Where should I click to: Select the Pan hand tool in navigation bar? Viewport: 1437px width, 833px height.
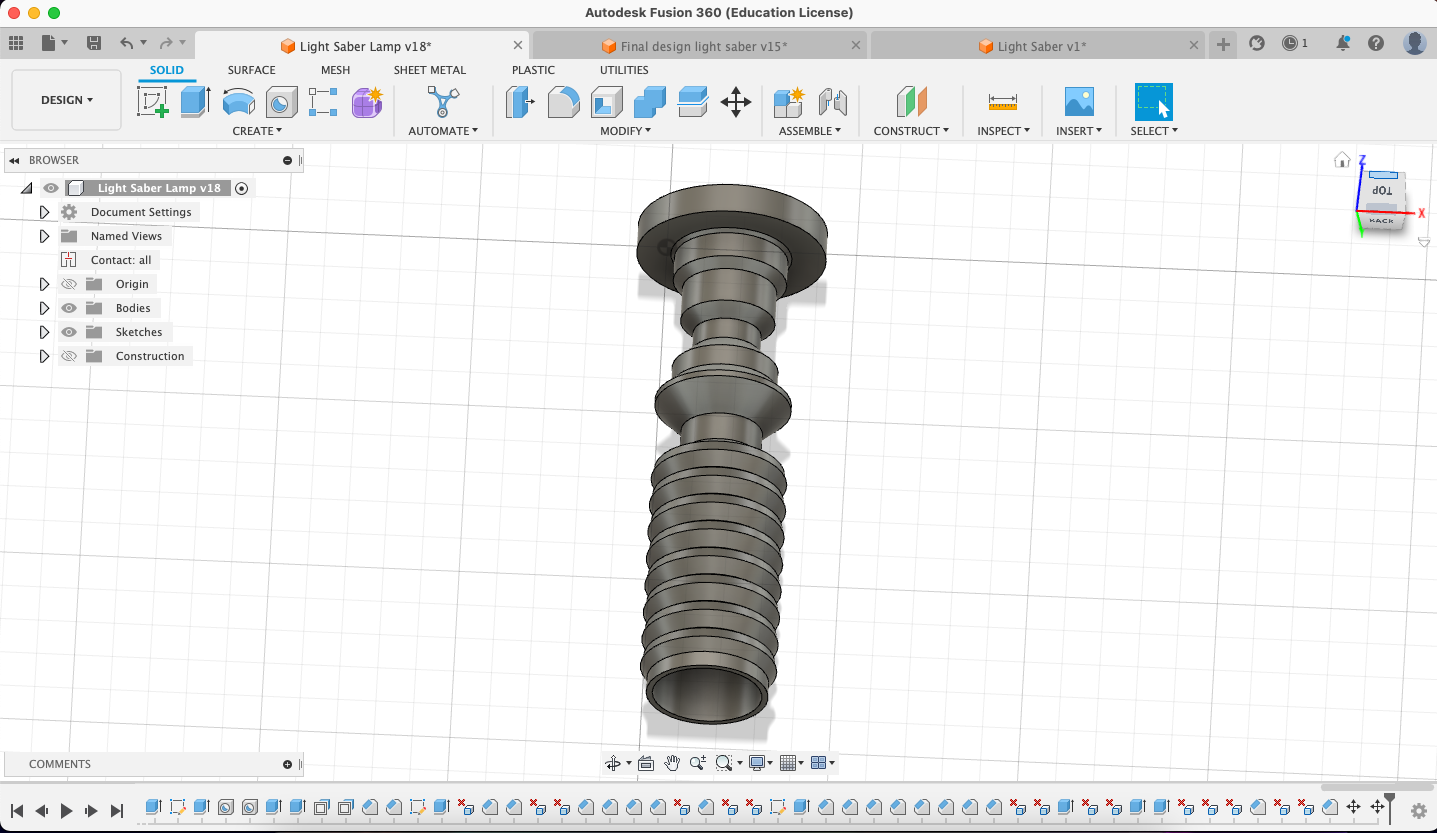click(x=672, y=763)
